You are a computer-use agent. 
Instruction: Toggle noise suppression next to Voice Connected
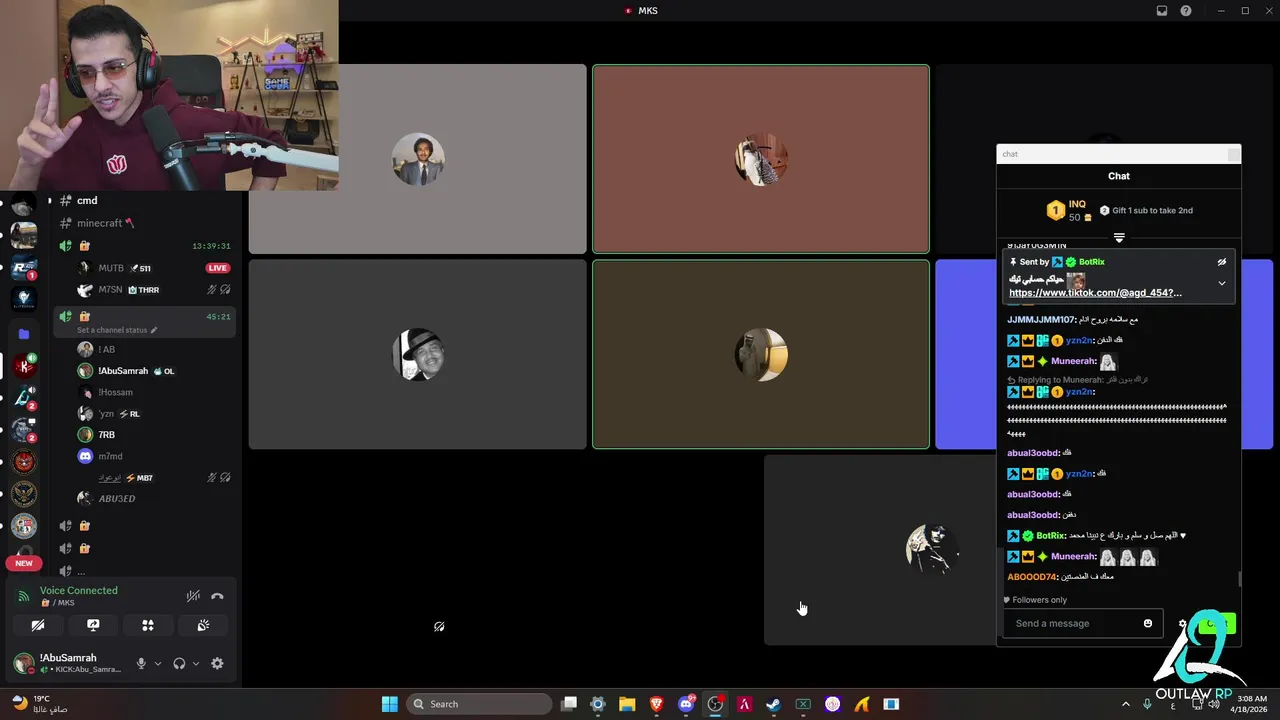tap(193, 596)
